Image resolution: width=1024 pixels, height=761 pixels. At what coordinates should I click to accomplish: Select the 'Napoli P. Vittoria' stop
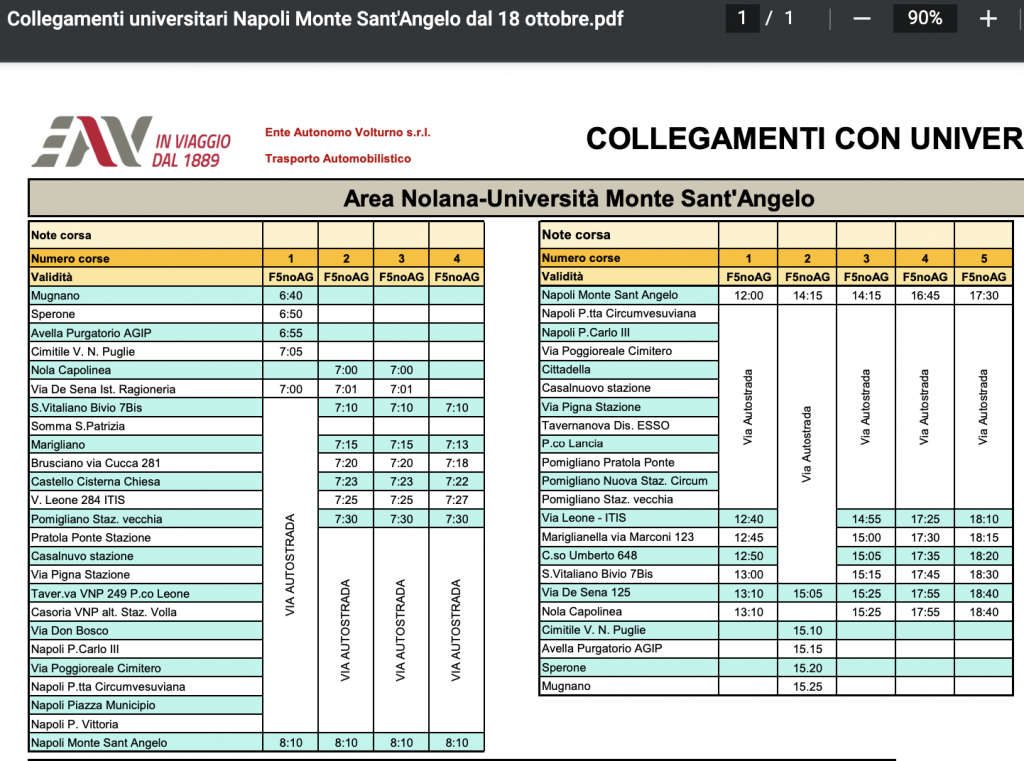(74, 724)
